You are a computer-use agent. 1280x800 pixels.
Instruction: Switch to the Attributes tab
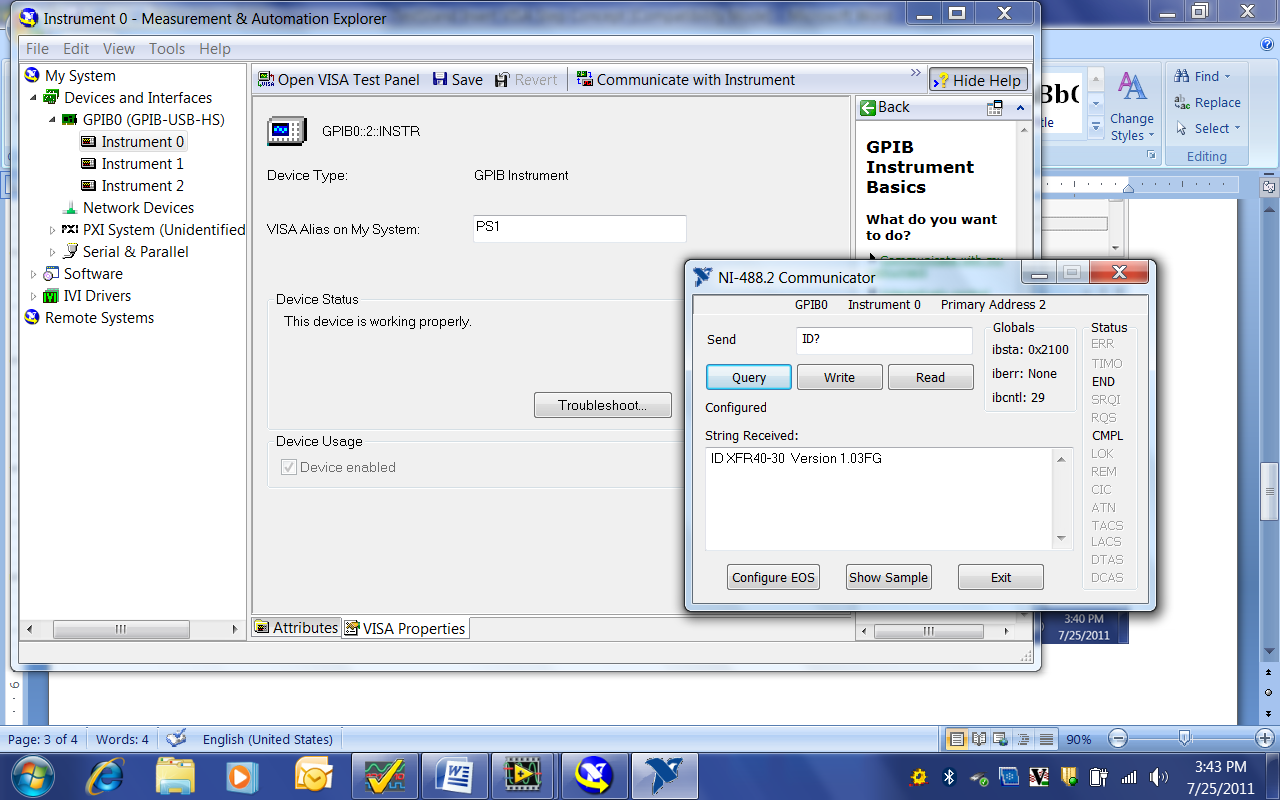point(296,628)
